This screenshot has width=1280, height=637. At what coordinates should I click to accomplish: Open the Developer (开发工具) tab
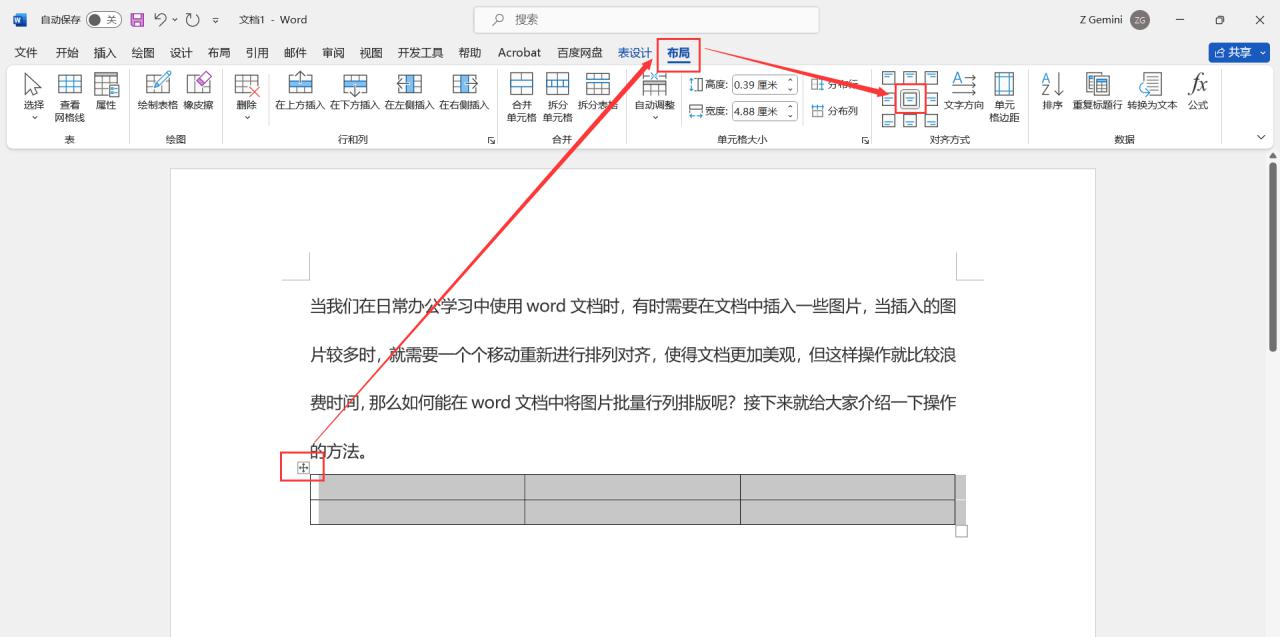click(x=420, y=53)
